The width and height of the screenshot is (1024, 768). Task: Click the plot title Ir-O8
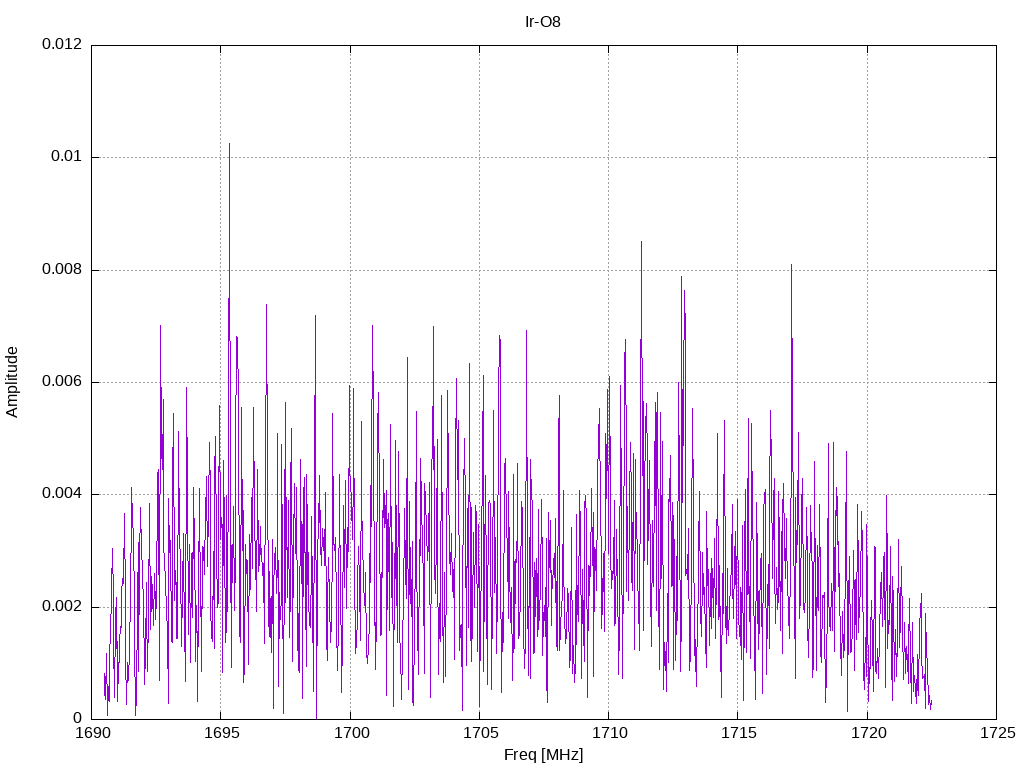(x=543, y=22)
